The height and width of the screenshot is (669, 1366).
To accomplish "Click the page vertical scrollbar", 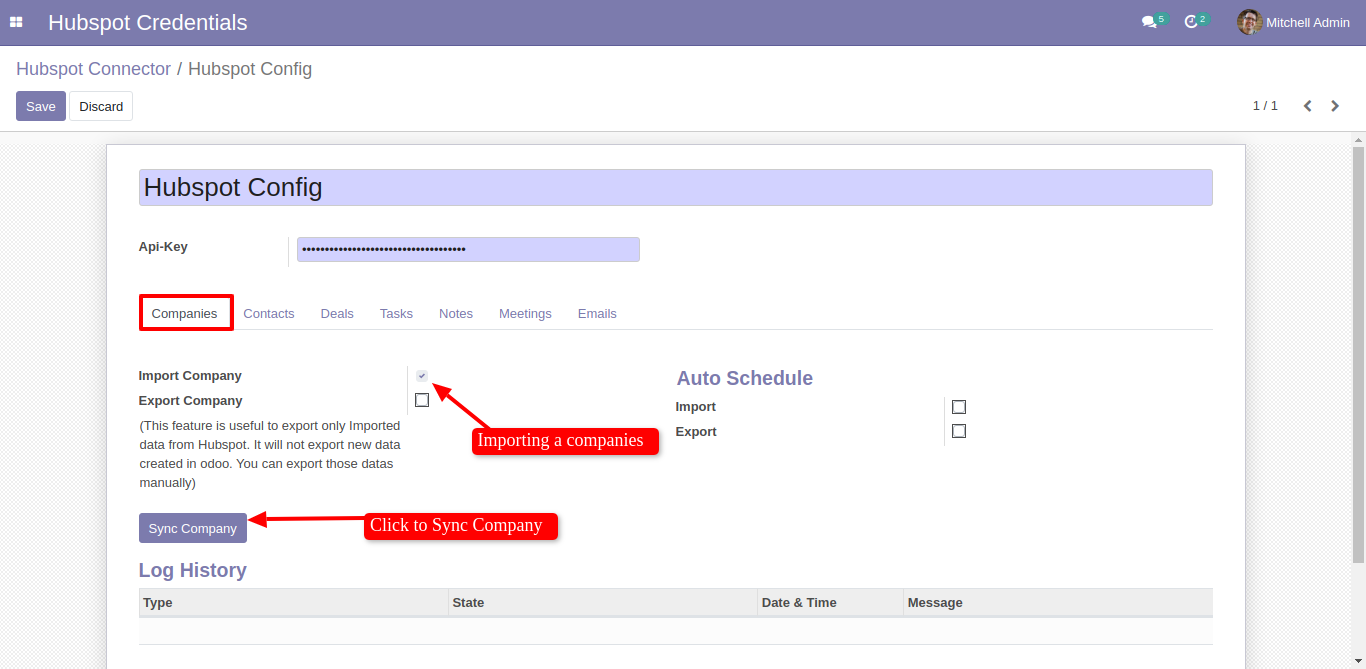I will 1358,353.
